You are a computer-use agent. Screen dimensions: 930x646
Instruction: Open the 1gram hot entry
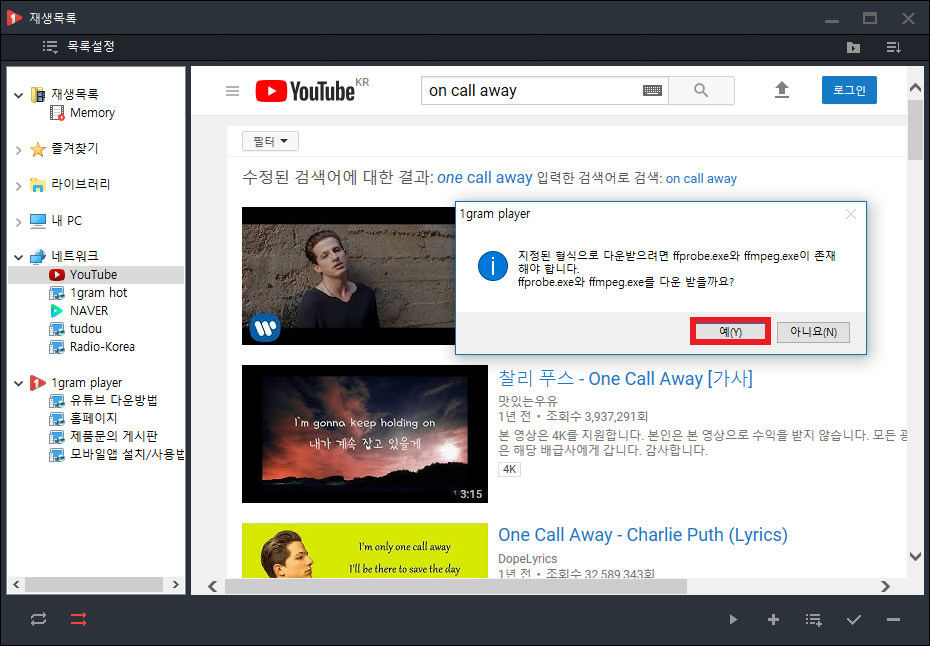pyautogui.click(x=98, y=292)
